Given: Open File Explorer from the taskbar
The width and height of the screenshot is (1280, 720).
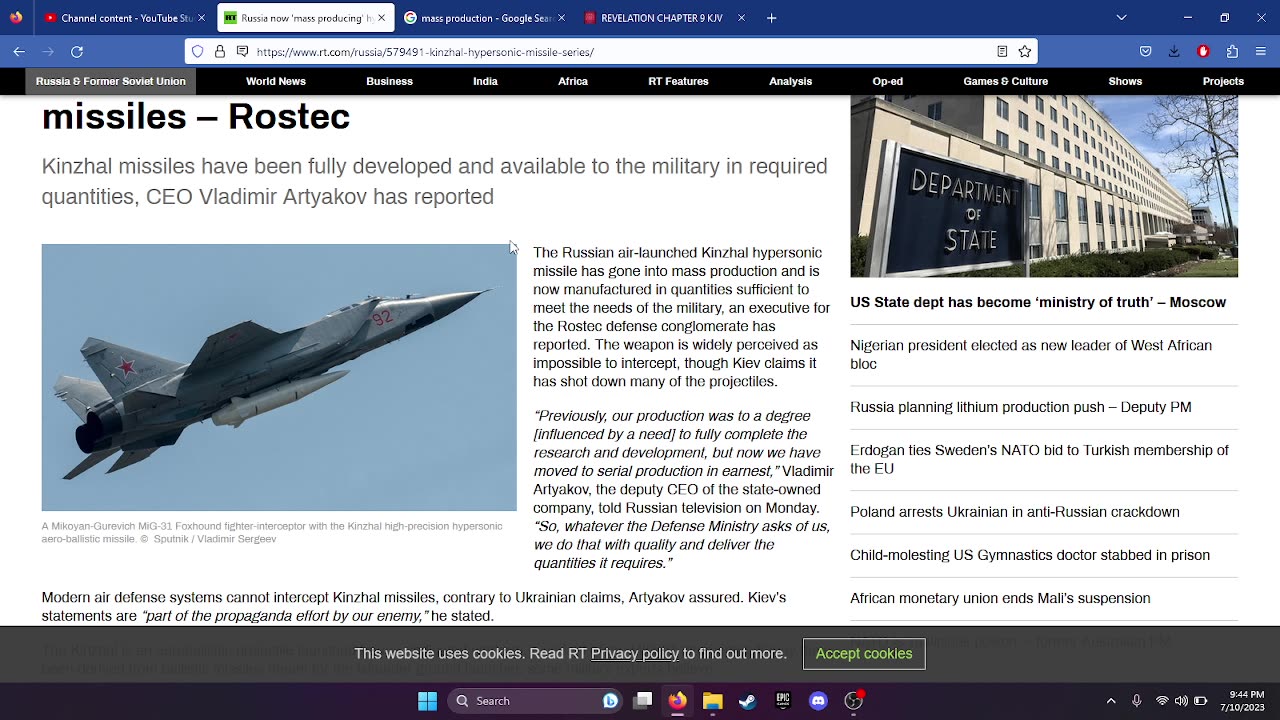Looking at the screenshot, I should 713,701.
